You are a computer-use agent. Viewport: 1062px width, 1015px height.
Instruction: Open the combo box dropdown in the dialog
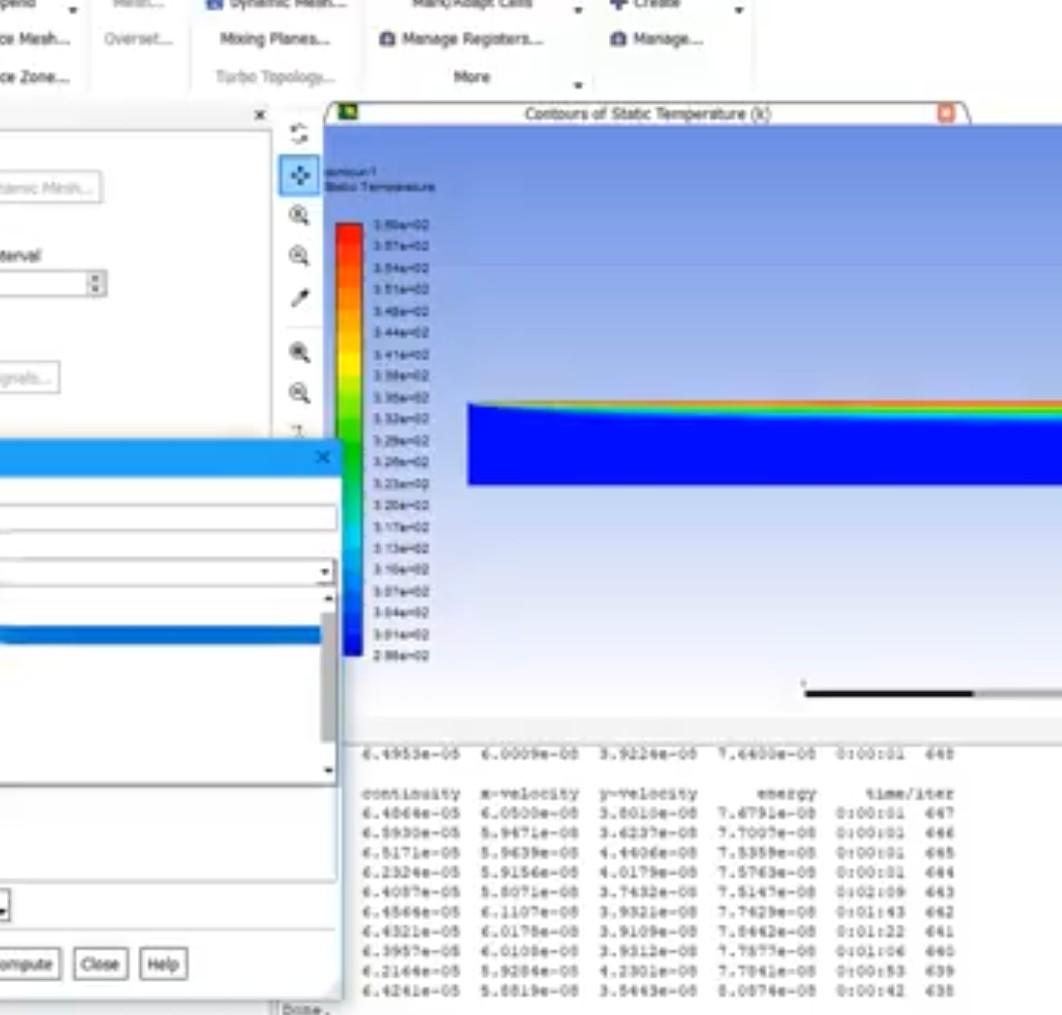(326, 570)
